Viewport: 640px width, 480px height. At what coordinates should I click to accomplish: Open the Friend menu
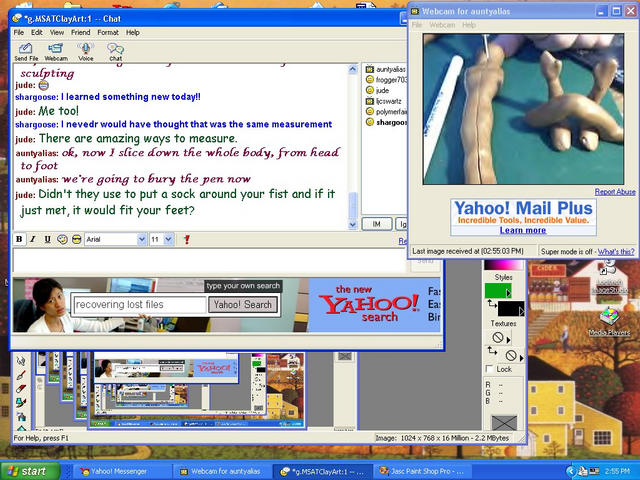pyautogui.click(x=80, y=32)
